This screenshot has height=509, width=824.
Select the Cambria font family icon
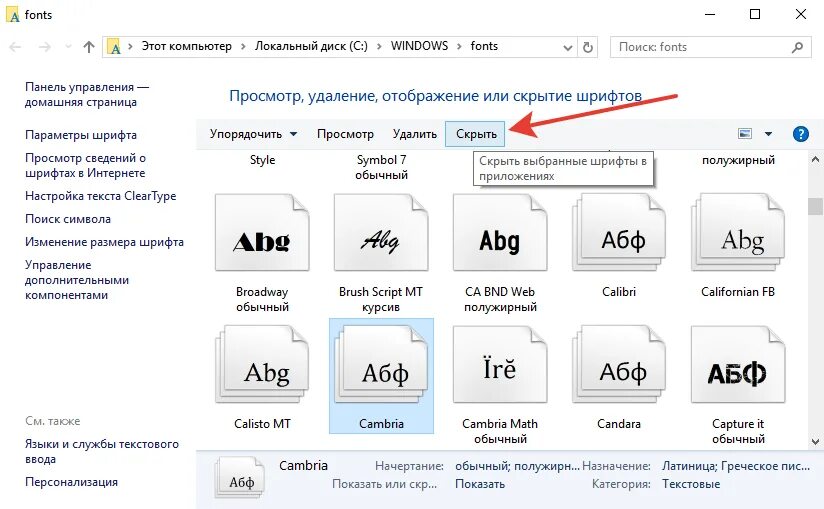[x=381, y=364]
